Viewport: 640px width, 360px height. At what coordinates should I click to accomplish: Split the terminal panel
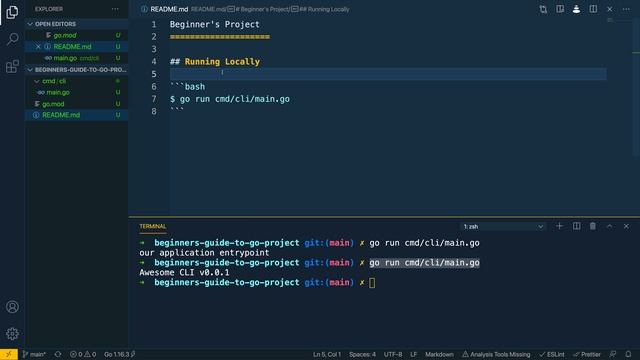[x=576, y=226]
